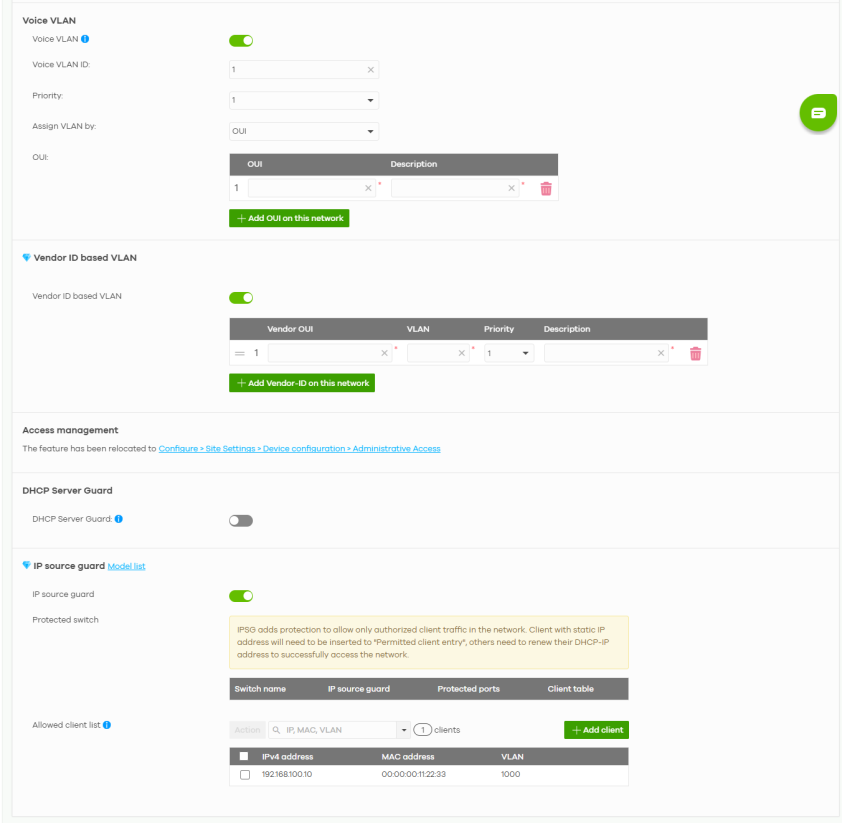Check the 192.168.100.10 client checkbox

tap(245, 775)
